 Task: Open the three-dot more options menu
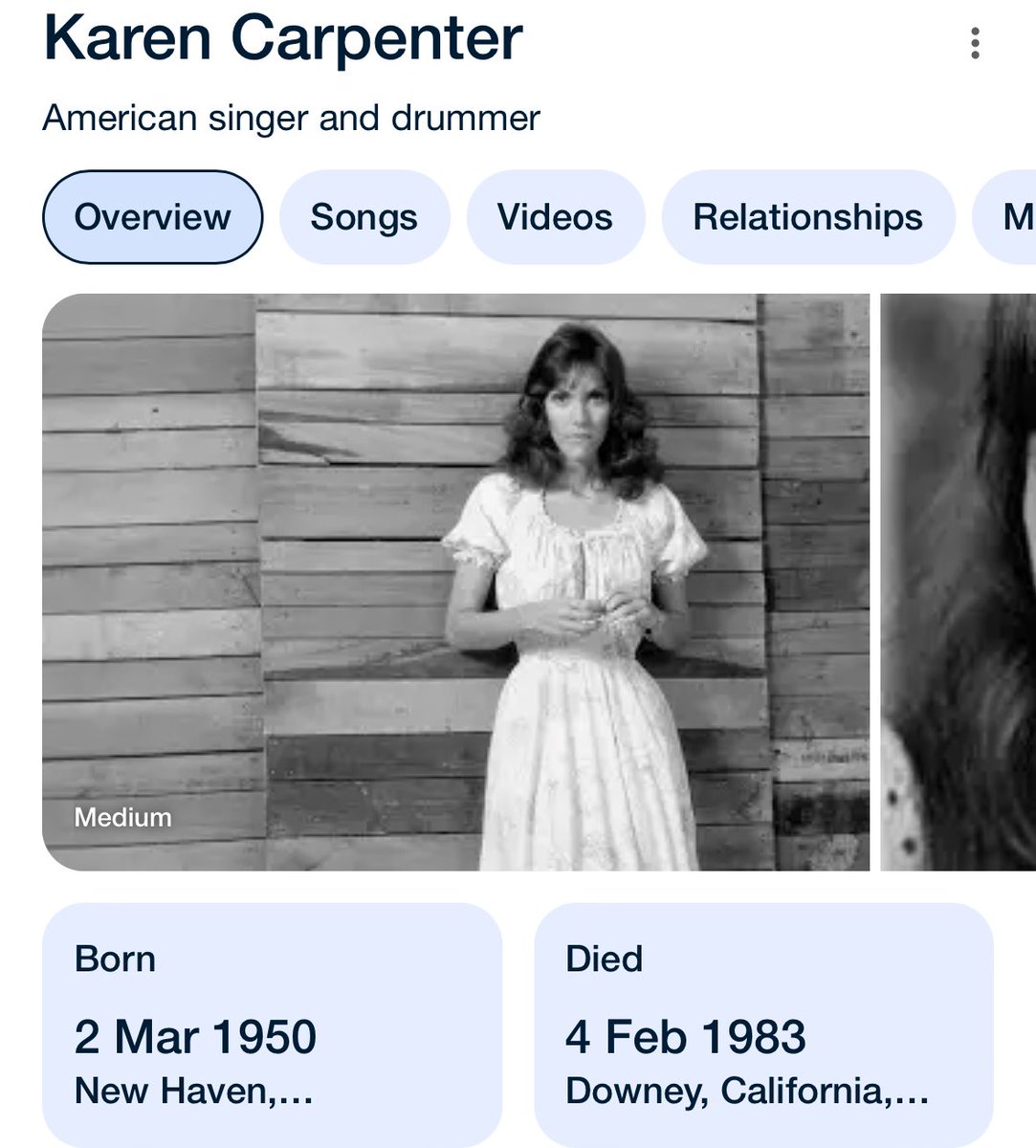tap(975, 43)
